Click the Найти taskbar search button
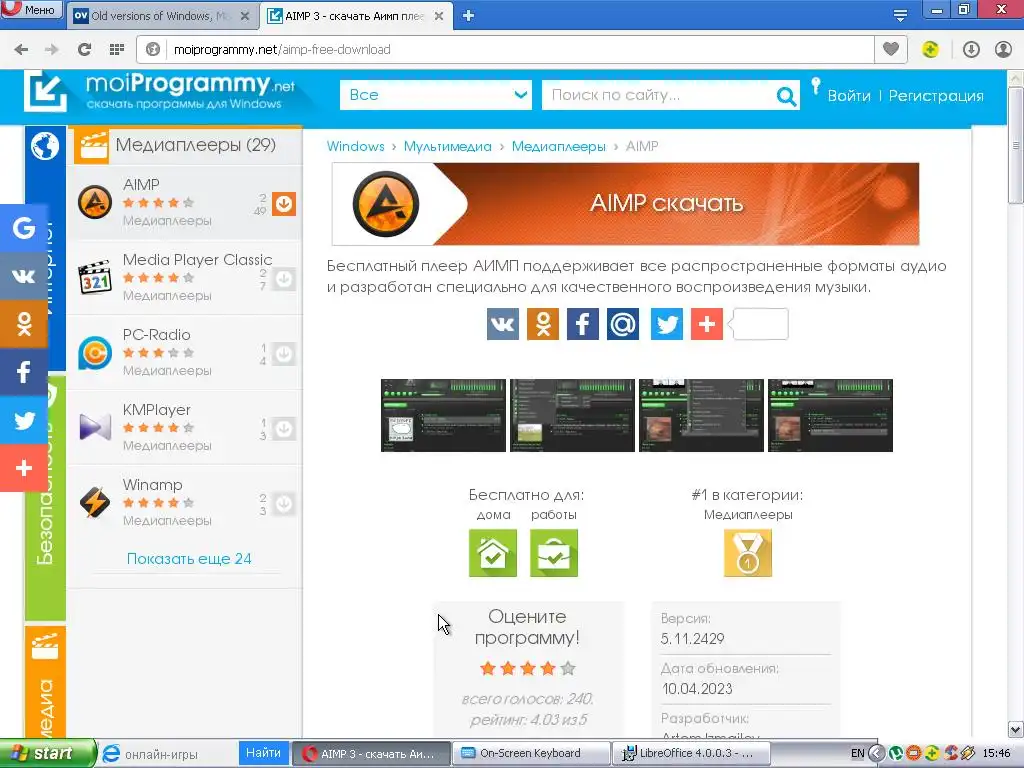Screen dimensions: 1024x768 pyautogui.click(x=263, y=752)
